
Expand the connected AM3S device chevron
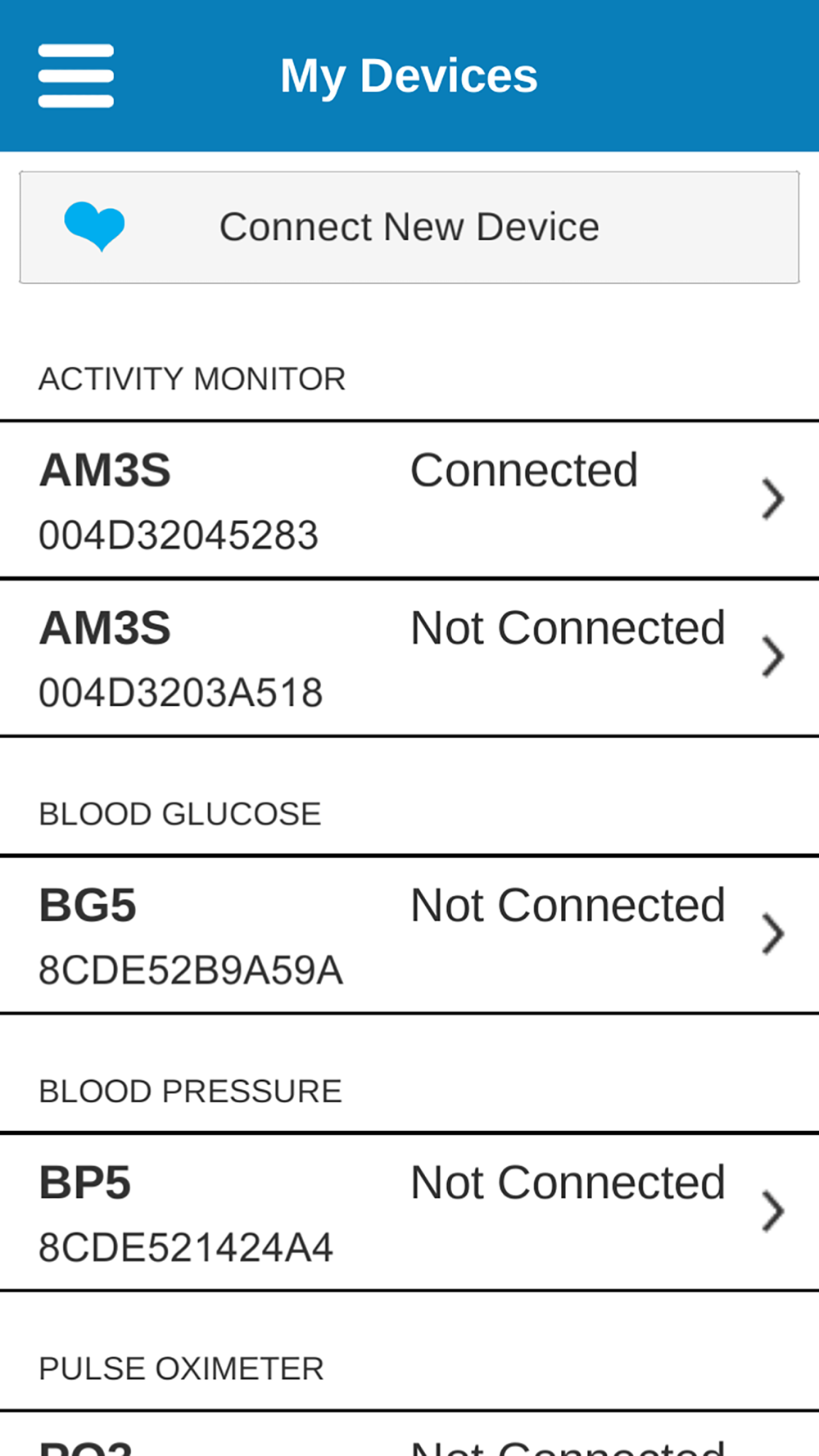(x=772, y=500)
